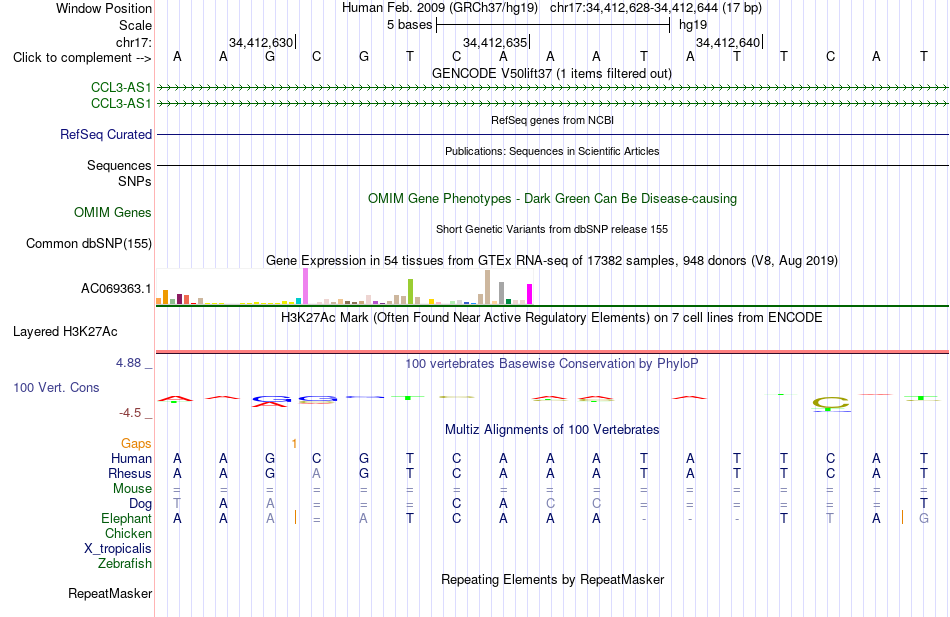Screen dimensions: 950x617
Task: Select the Window Position track label
Action: 104,8
